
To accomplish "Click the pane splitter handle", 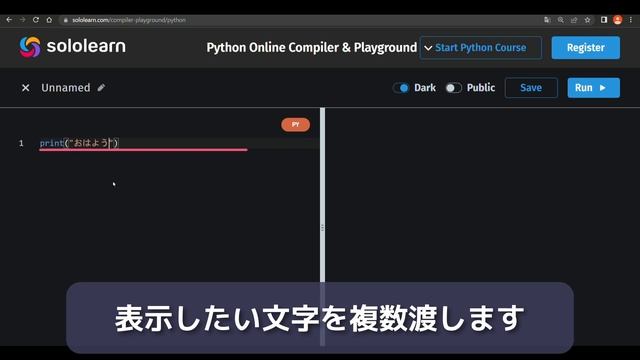I will (322, 227).
